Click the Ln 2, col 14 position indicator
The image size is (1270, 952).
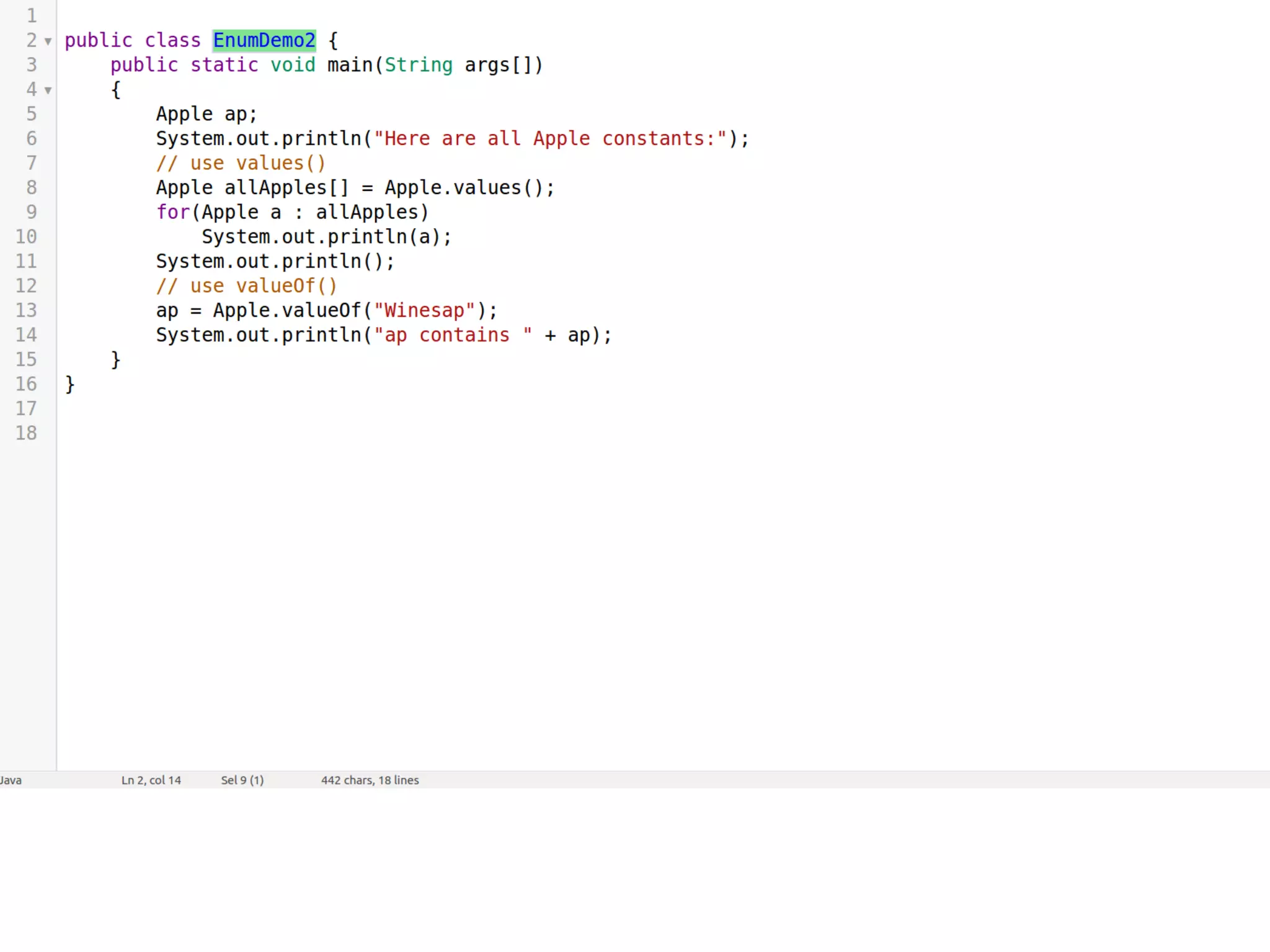tap(151, 780)
